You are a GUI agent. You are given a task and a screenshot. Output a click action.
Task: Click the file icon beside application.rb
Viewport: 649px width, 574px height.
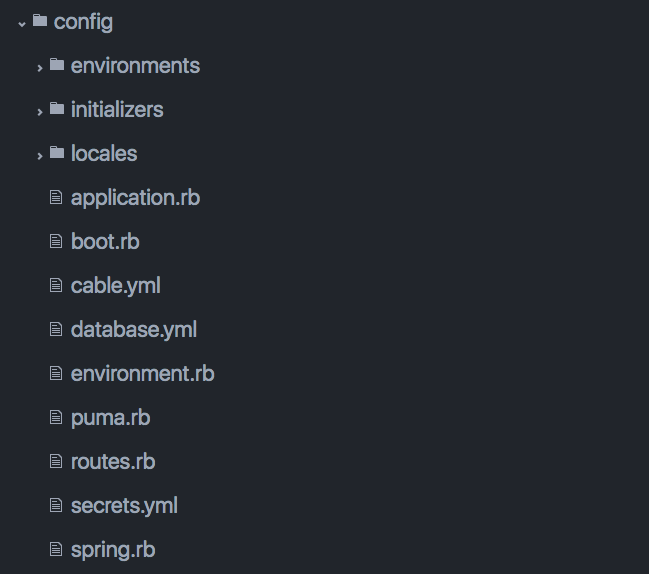(x=56, y=197)
